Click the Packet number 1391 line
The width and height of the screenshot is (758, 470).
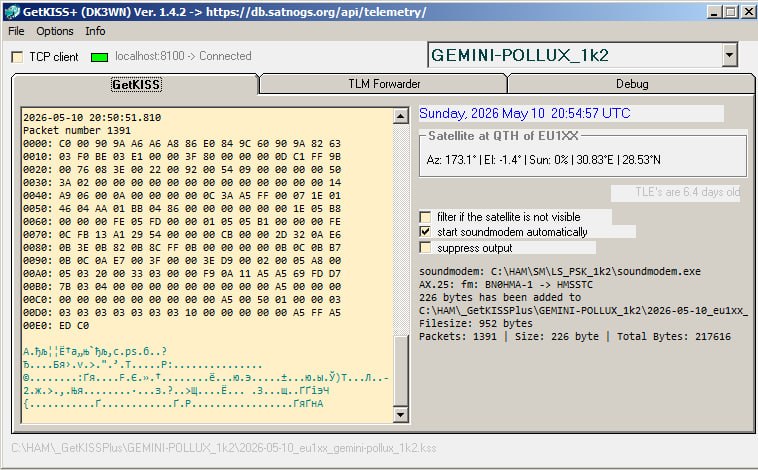pos(77,131)
